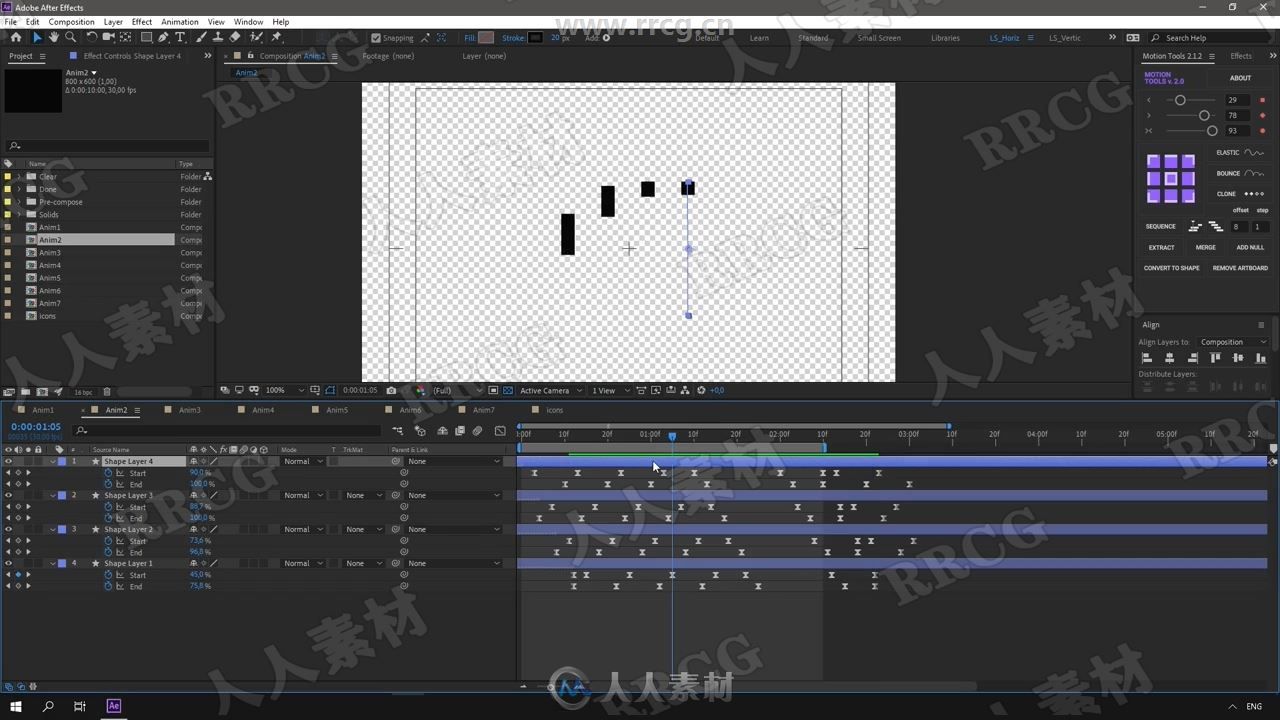Open Align Layers to Composition dropdown

(1232, 342)
